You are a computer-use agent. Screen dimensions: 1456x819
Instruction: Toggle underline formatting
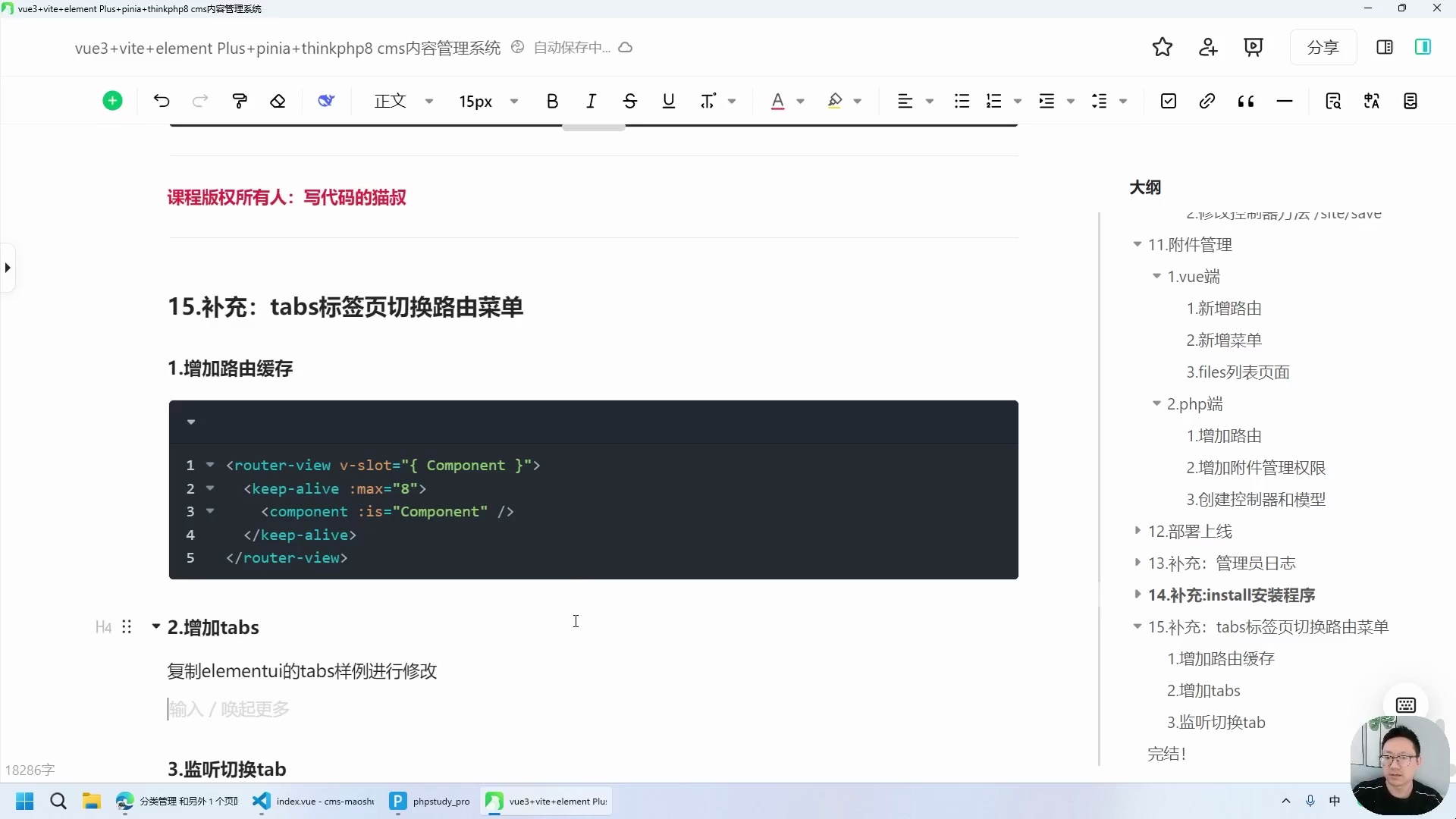coord(668,101)
